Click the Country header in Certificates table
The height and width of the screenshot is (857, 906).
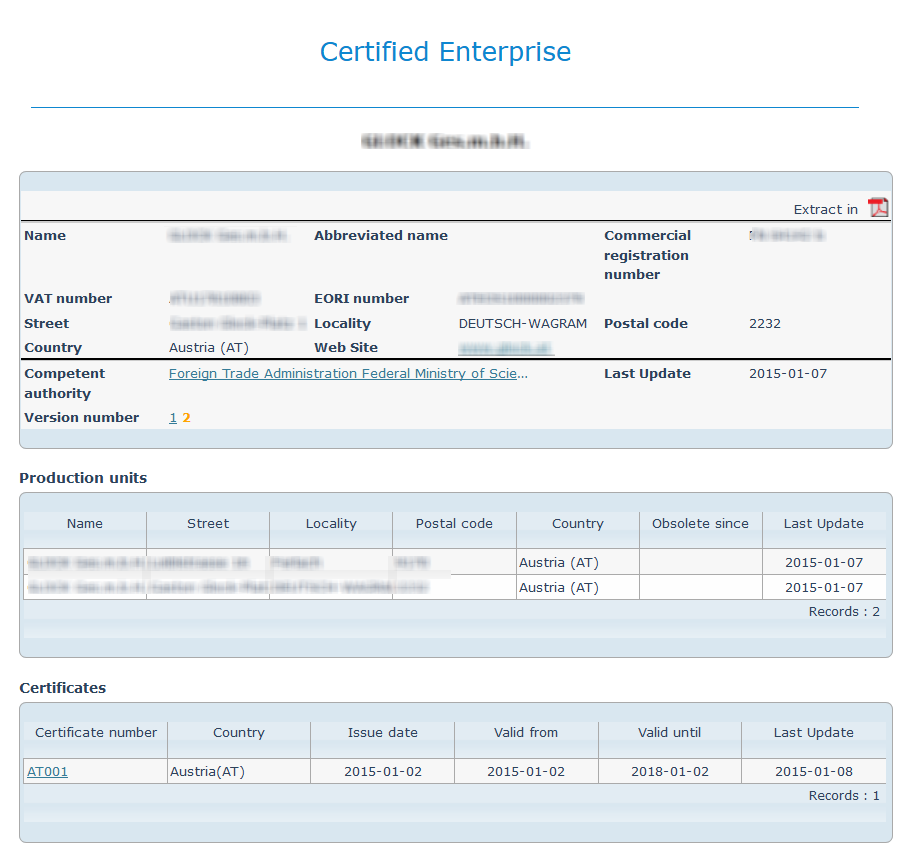click(x=238, y=732)
